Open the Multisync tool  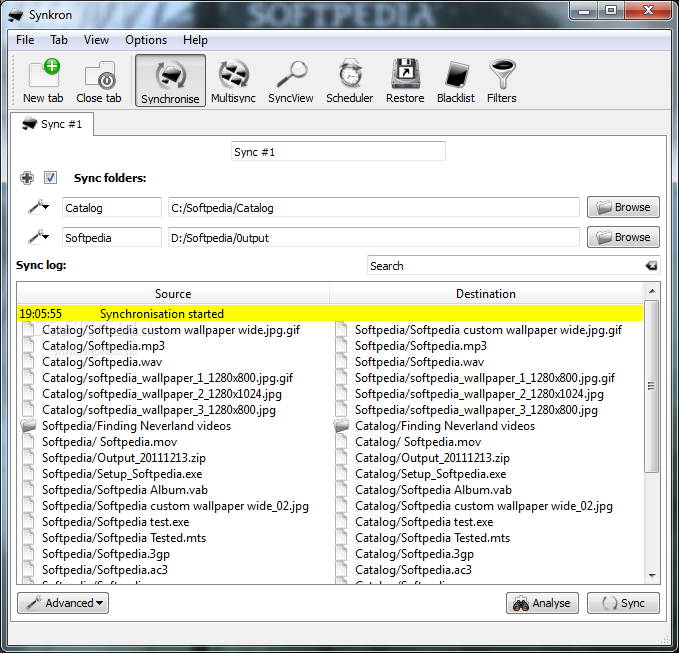click(x=233, y=81)
